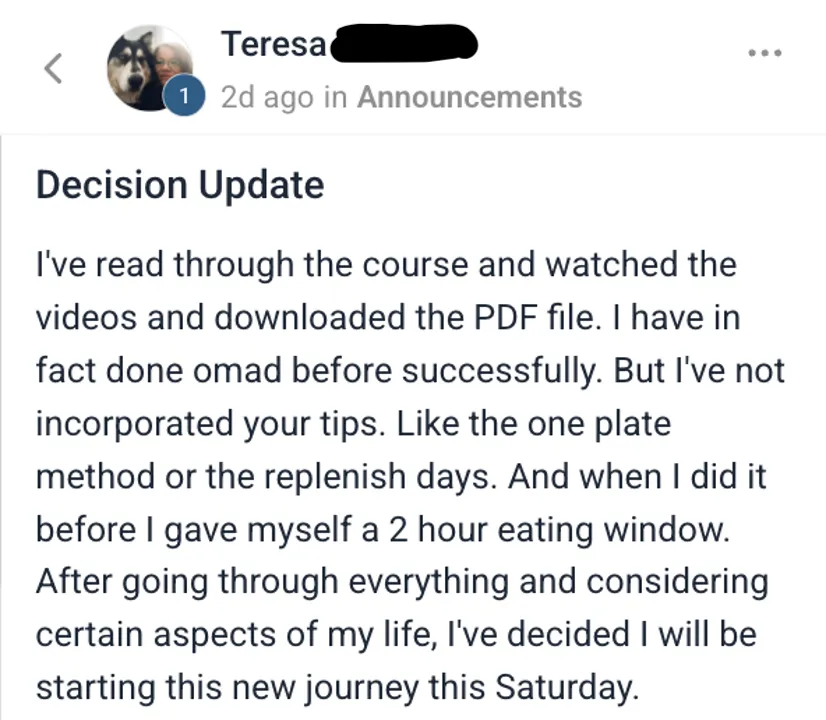This screenshot has height=720, width=826.
Task: Click the 2d ago timestamp
Action: (x=268, y=98)
